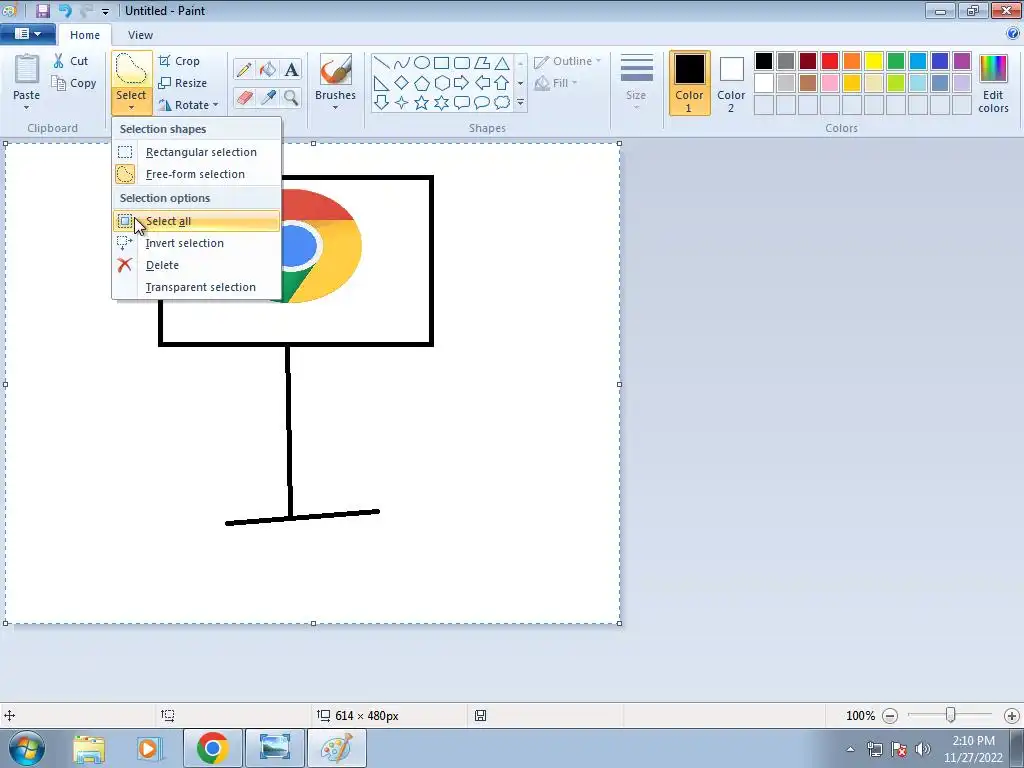Open Edit colors dialog

993,84
